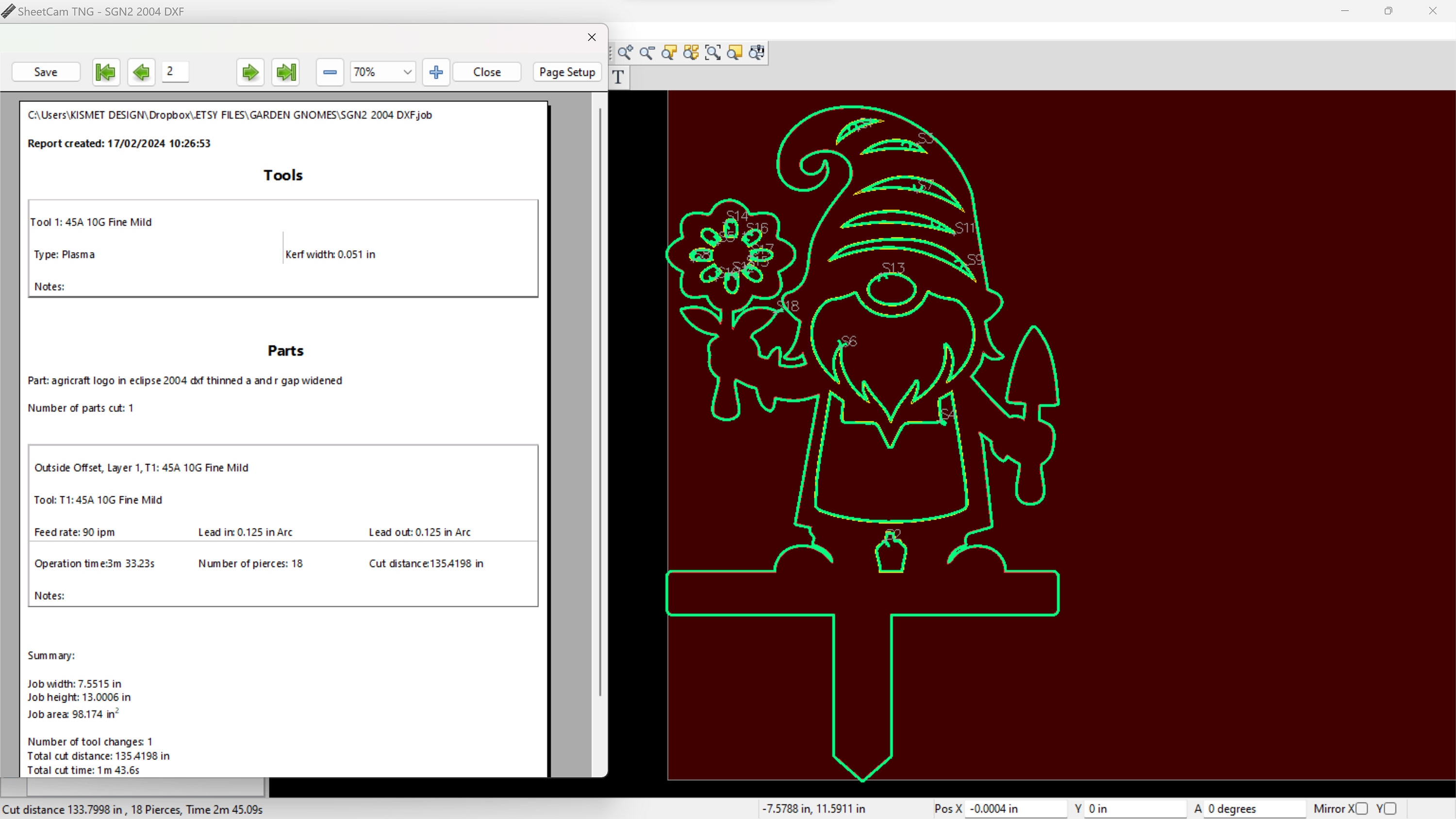Open the 70% zoom level dropdown
Image resolution: width=1456 pixels, height=819 pixels.
382,72
